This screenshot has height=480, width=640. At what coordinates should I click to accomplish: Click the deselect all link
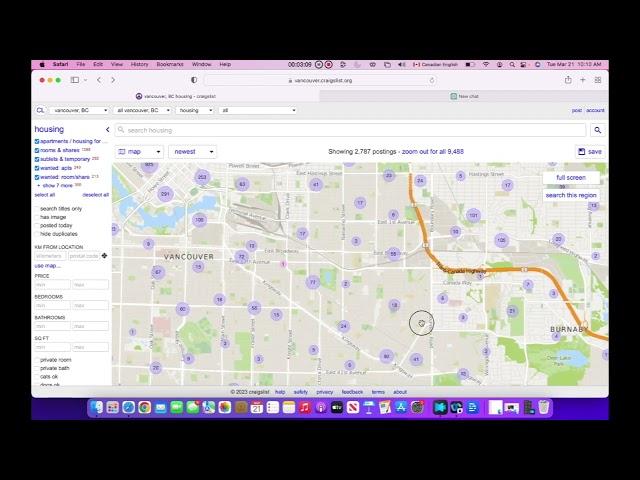click(96, 195)
